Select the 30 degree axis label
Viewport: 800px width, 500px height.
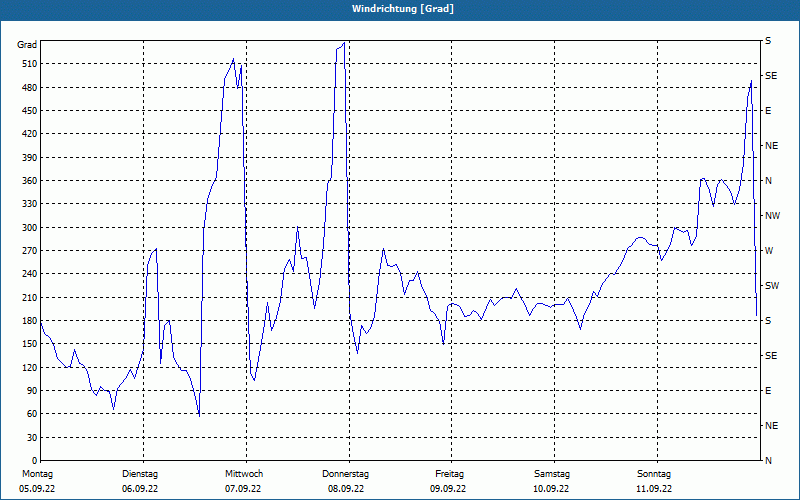point(33,437)
